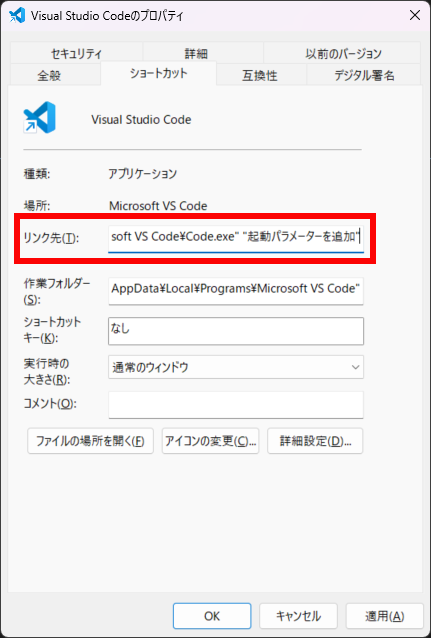This screenshot has height=638, width=431.
Task: Click ファイルの場所を開く button
Action: tap(90, 441)
